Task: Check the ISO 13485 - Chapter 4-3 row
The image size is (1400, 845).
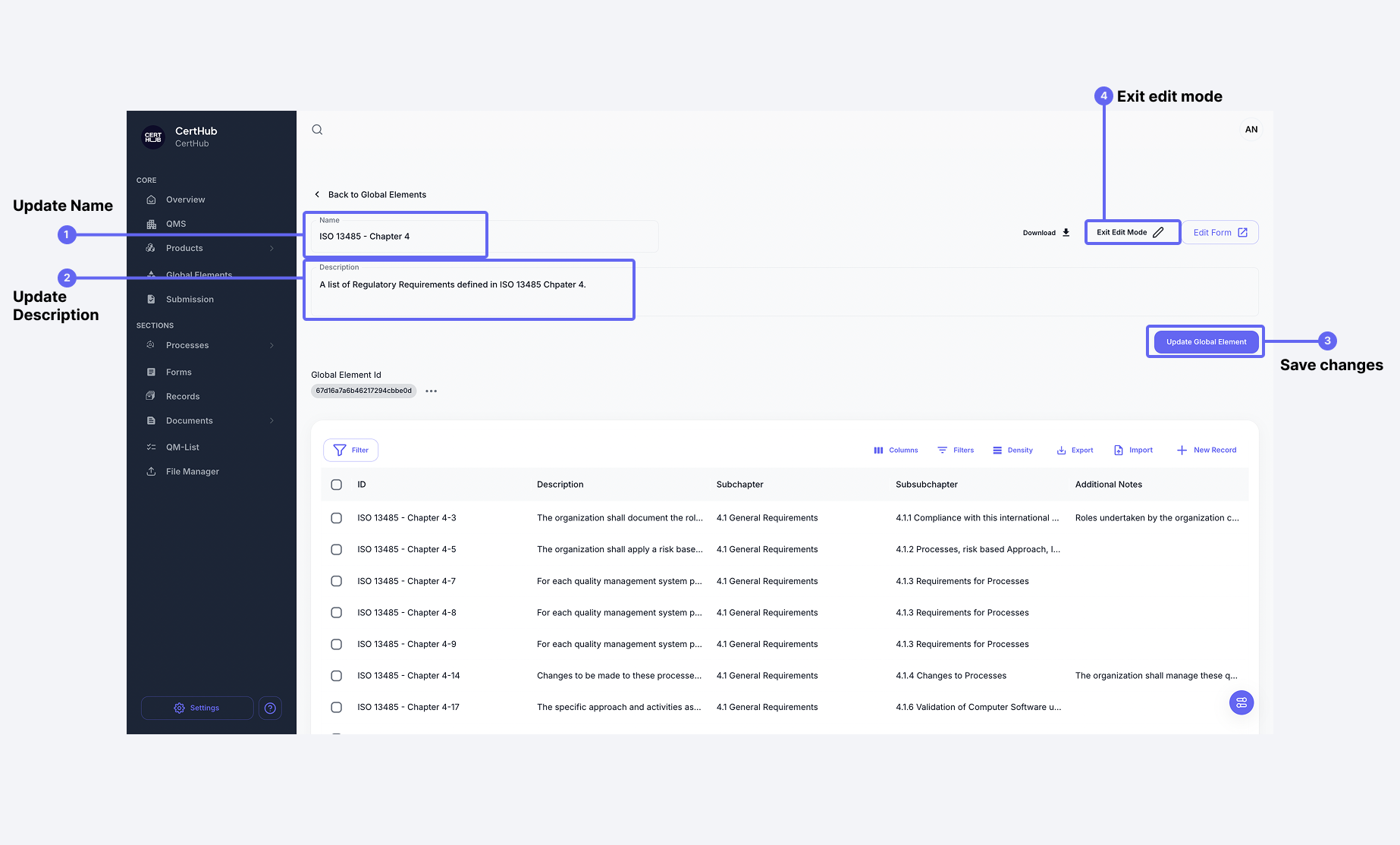Action: pos(337,518)
